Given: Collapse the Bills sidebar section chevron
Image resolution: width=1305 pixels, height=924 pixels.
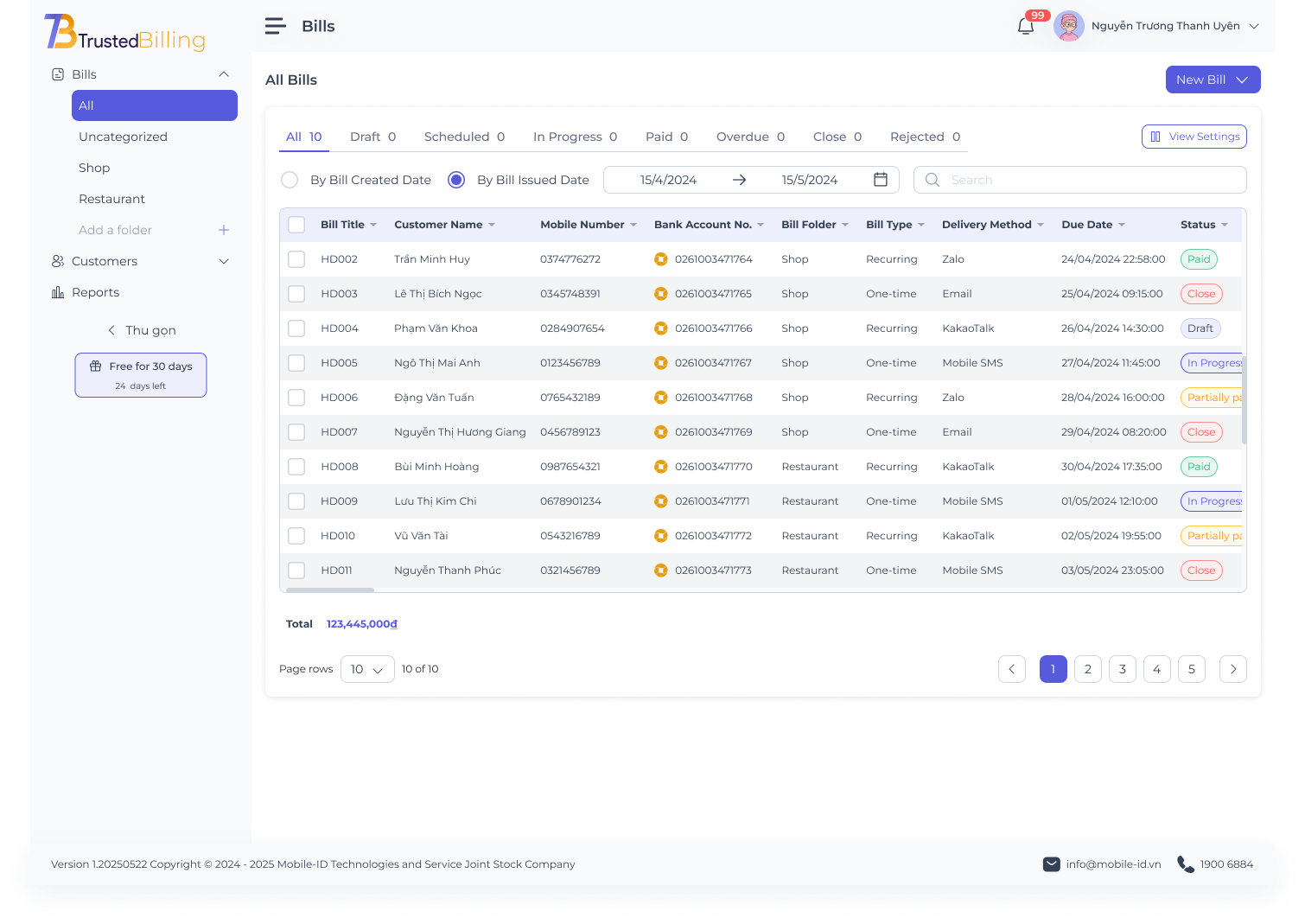Looking at the screenshot, I should [x=224, y=74].
